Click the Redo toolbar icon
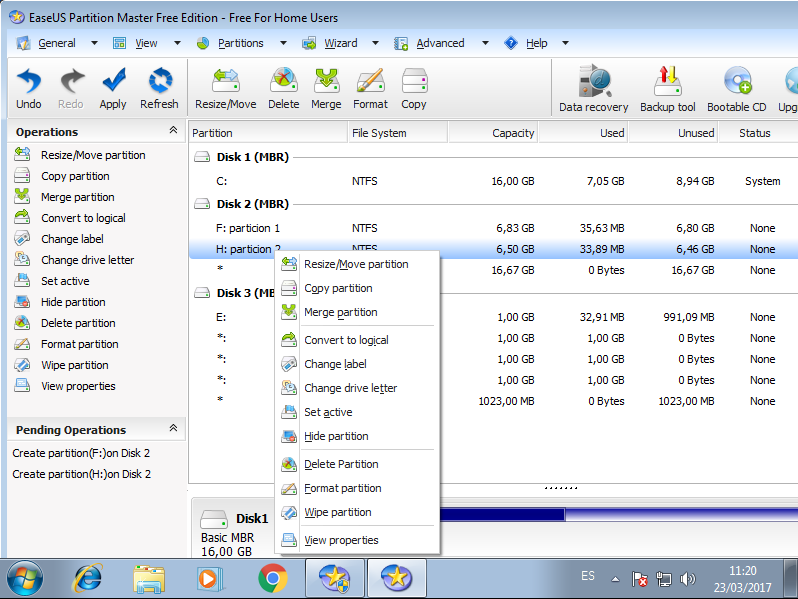Image resolution: width=798 pixels, height=599 pixels. click(x=71, y=89)
